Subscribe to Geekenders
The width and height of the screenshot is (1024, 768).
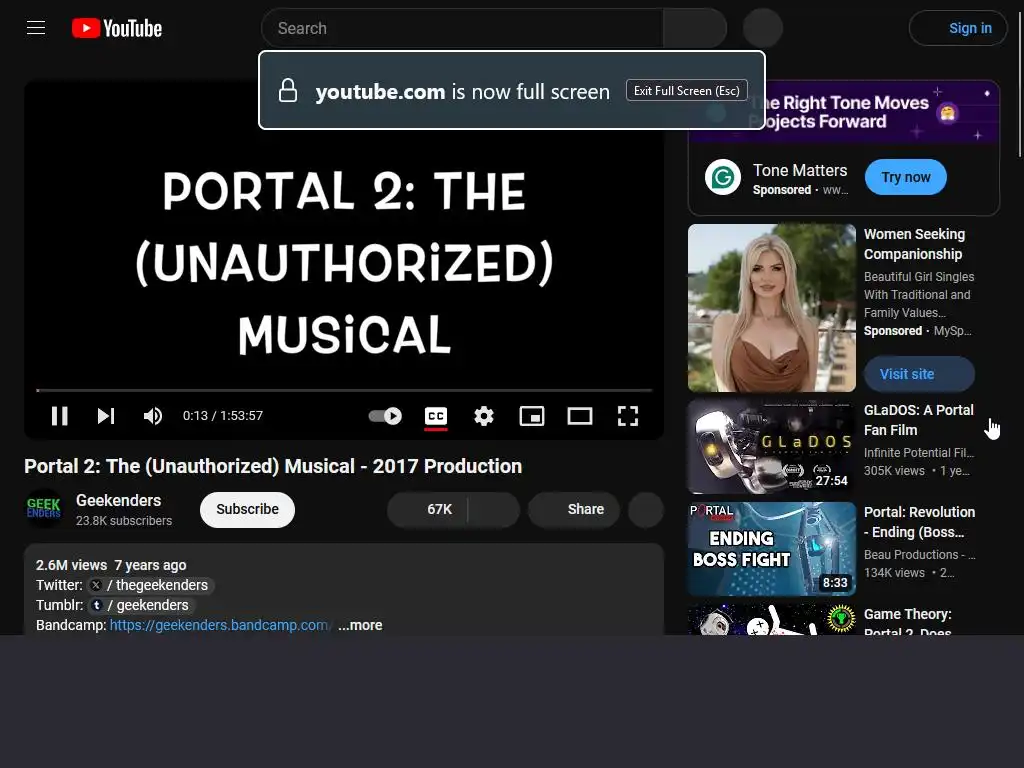point(248,509)
